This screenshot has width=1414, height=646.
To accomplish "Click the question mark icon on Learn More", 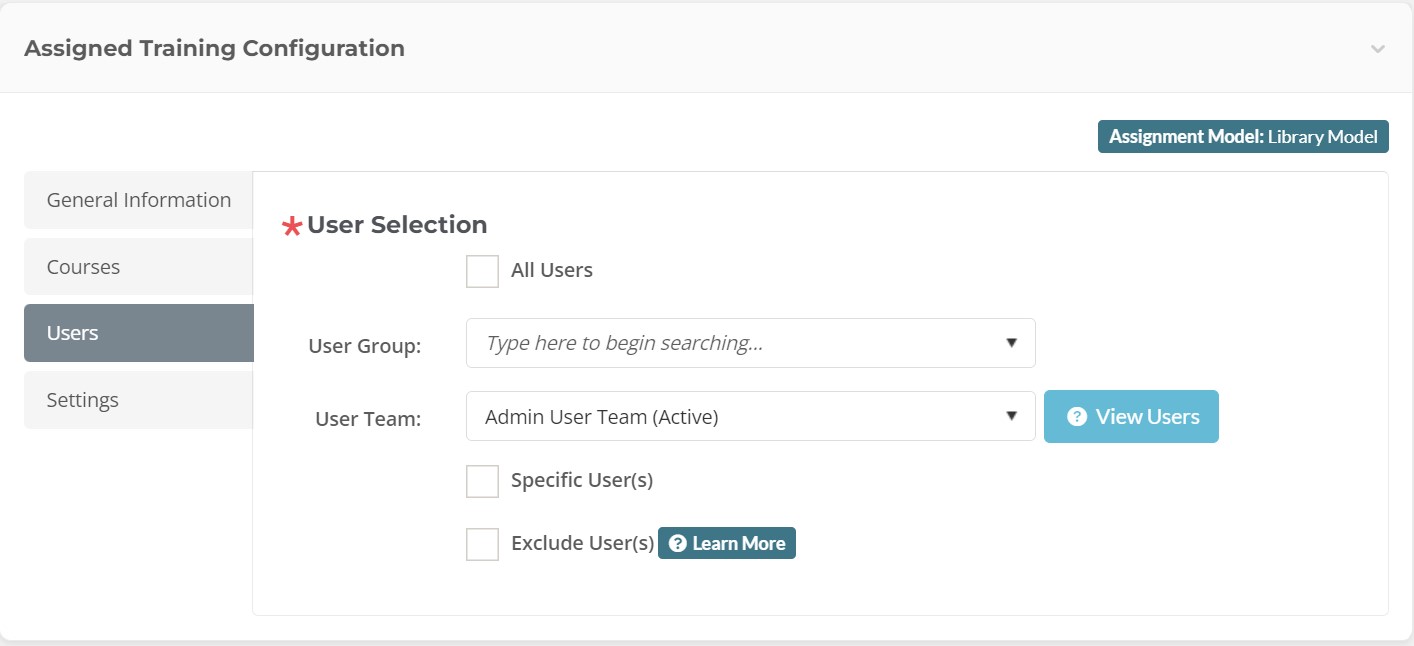I will pyautogui.click(x=678, y=543).
